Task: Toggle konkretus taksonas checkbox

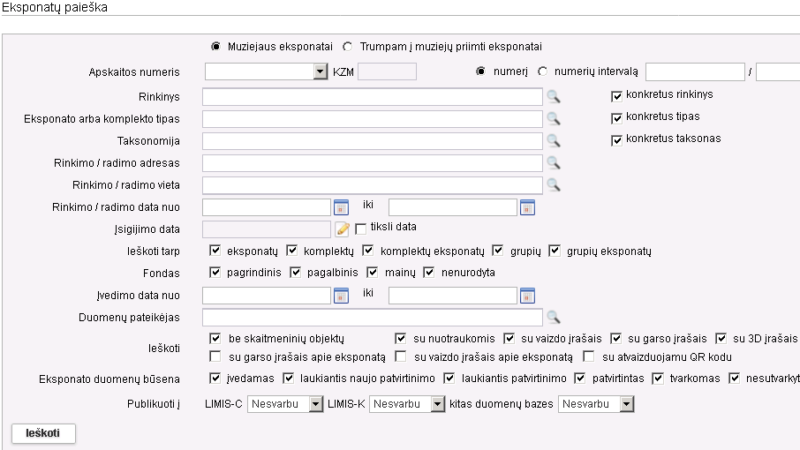Action: point(616,140)
